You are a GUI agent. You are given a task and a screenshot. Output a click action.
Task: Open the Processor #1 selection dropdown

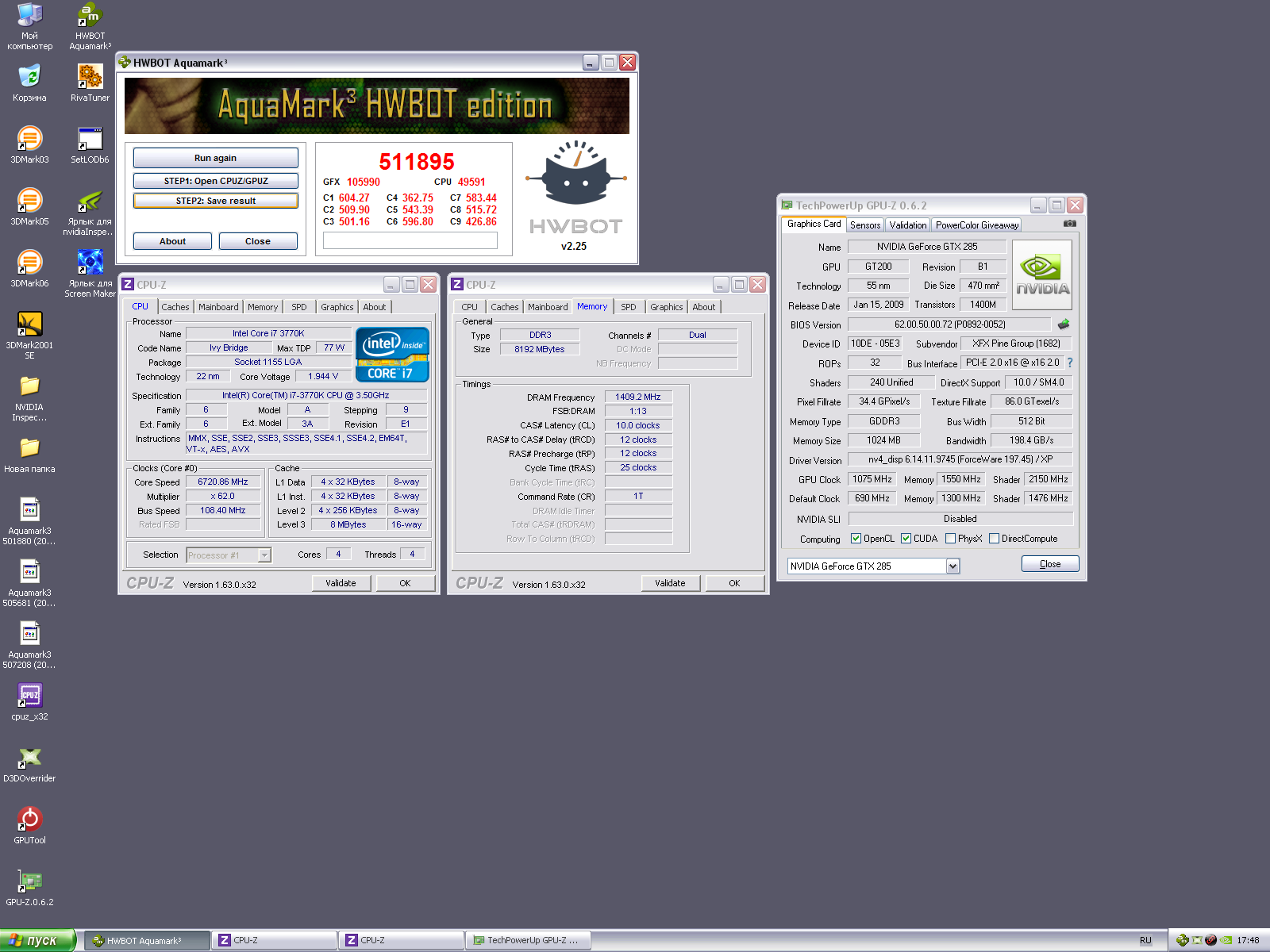point(264,555)
